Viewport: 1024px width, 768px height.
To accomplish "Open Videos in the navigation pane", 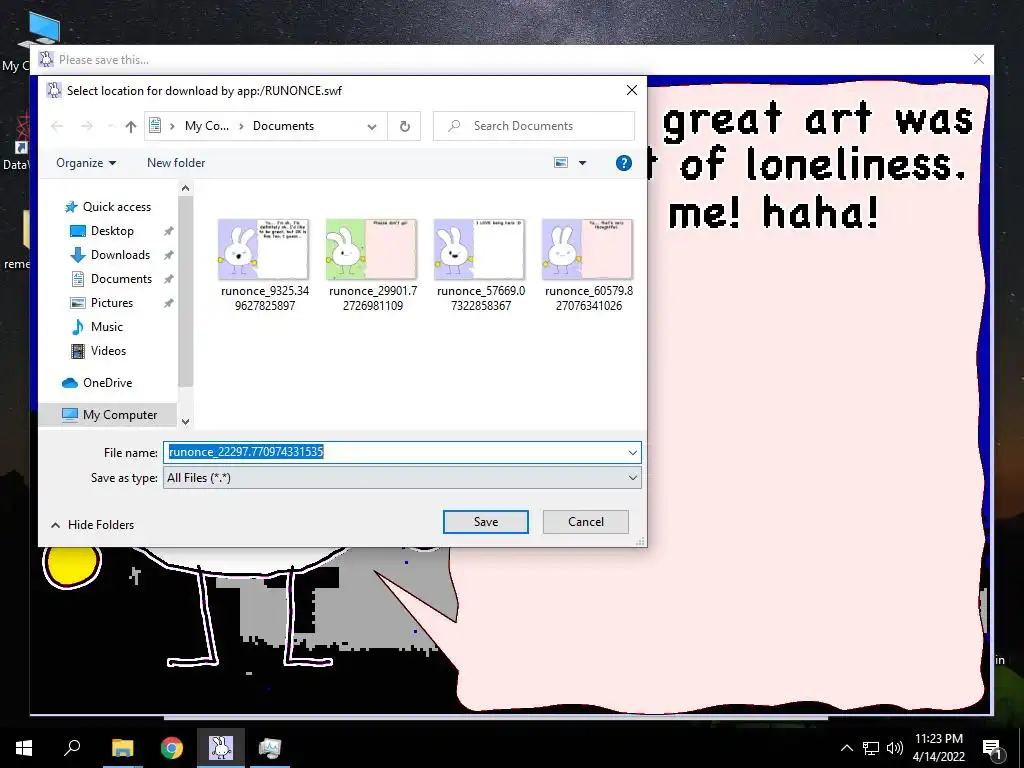I will [99, 351].
